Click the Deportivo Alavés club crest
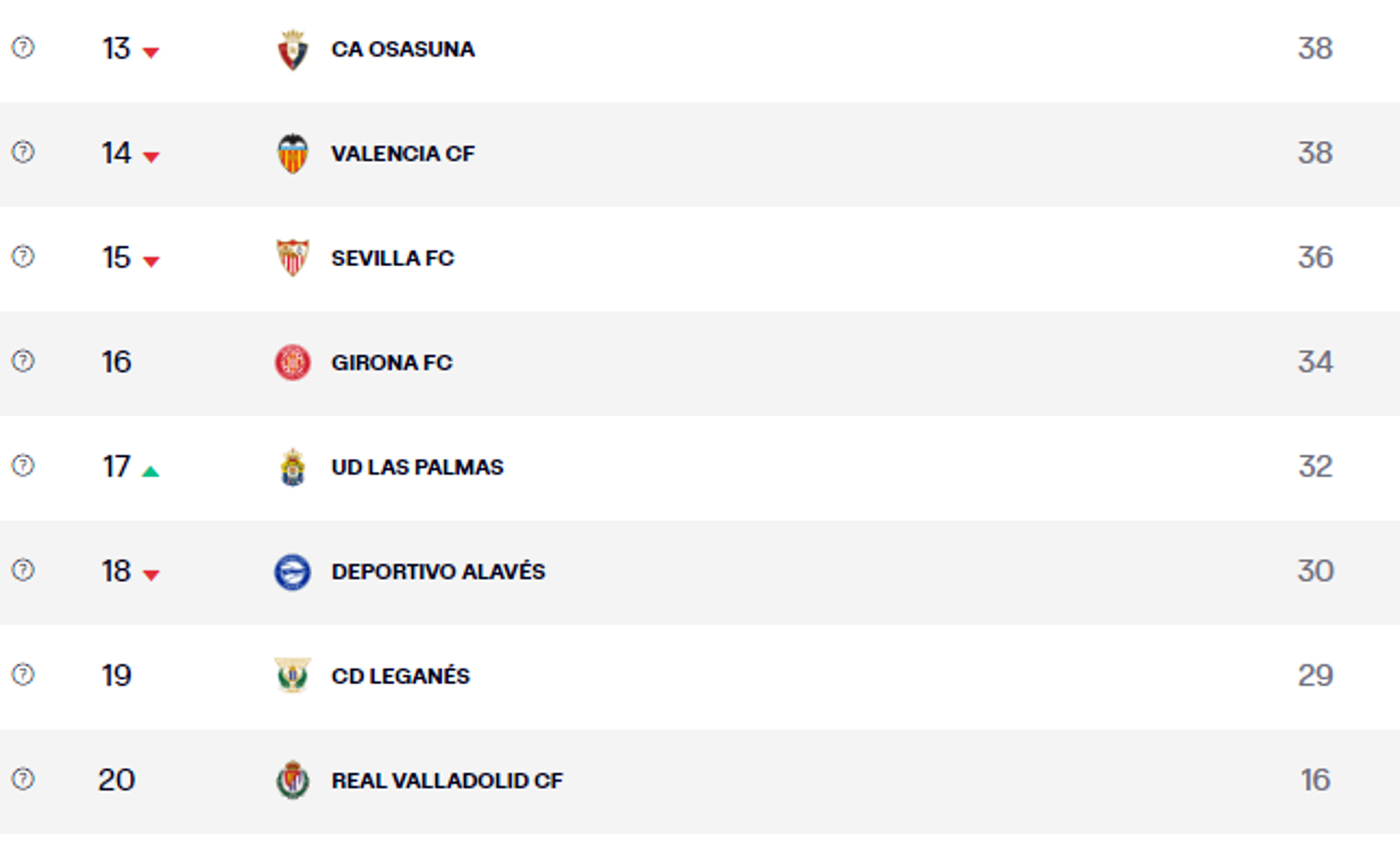This screenshot has width=1400, height=847. (292, 572)
